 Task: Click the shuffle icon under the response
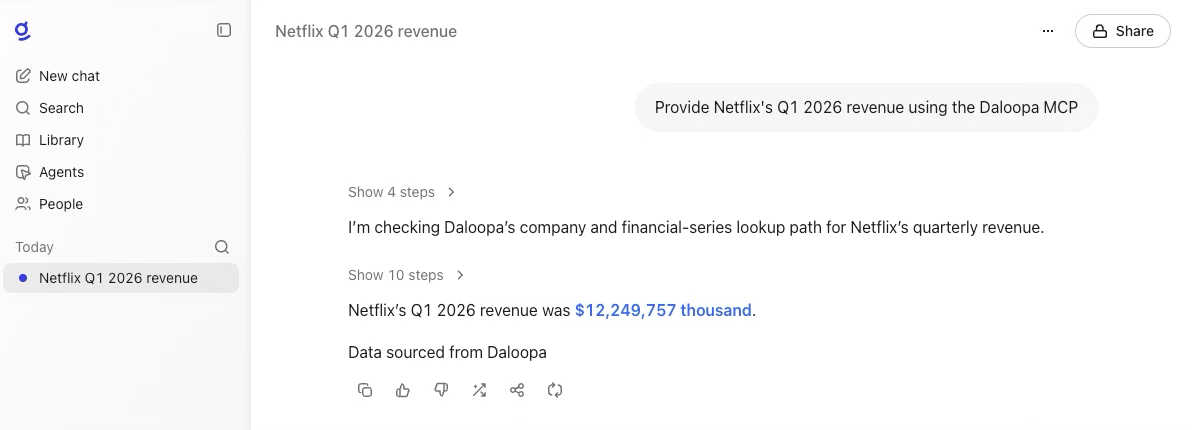(x=479, y=390)
